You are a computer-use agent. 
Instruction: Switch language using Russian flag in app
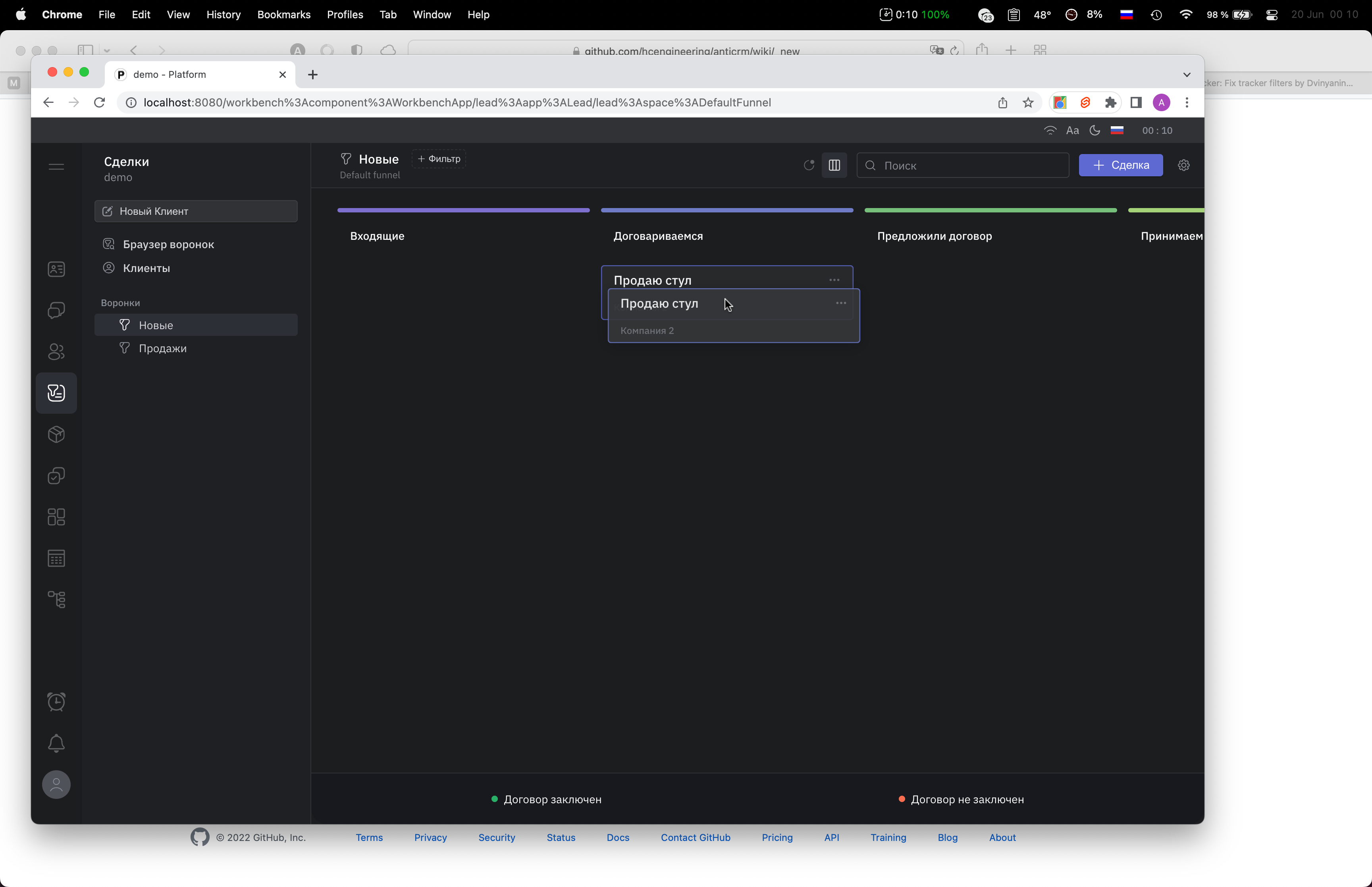point(1117,130)
